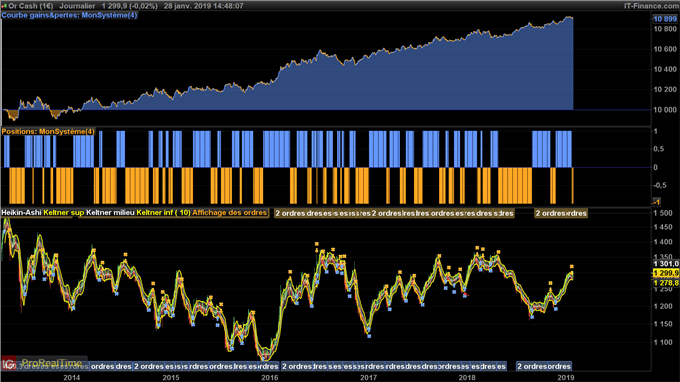The height and width of the screenshot is (382, 680).
Task: Open Courbe gains&pertes: MonSystème(4) label
Action: tap(69, 15)
